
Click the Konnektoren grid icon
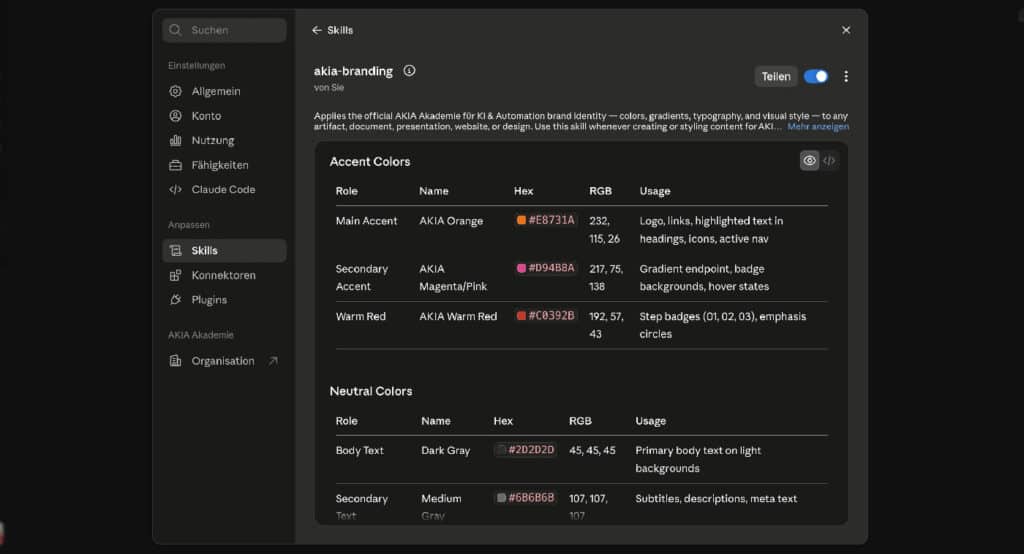pos(175,276)
